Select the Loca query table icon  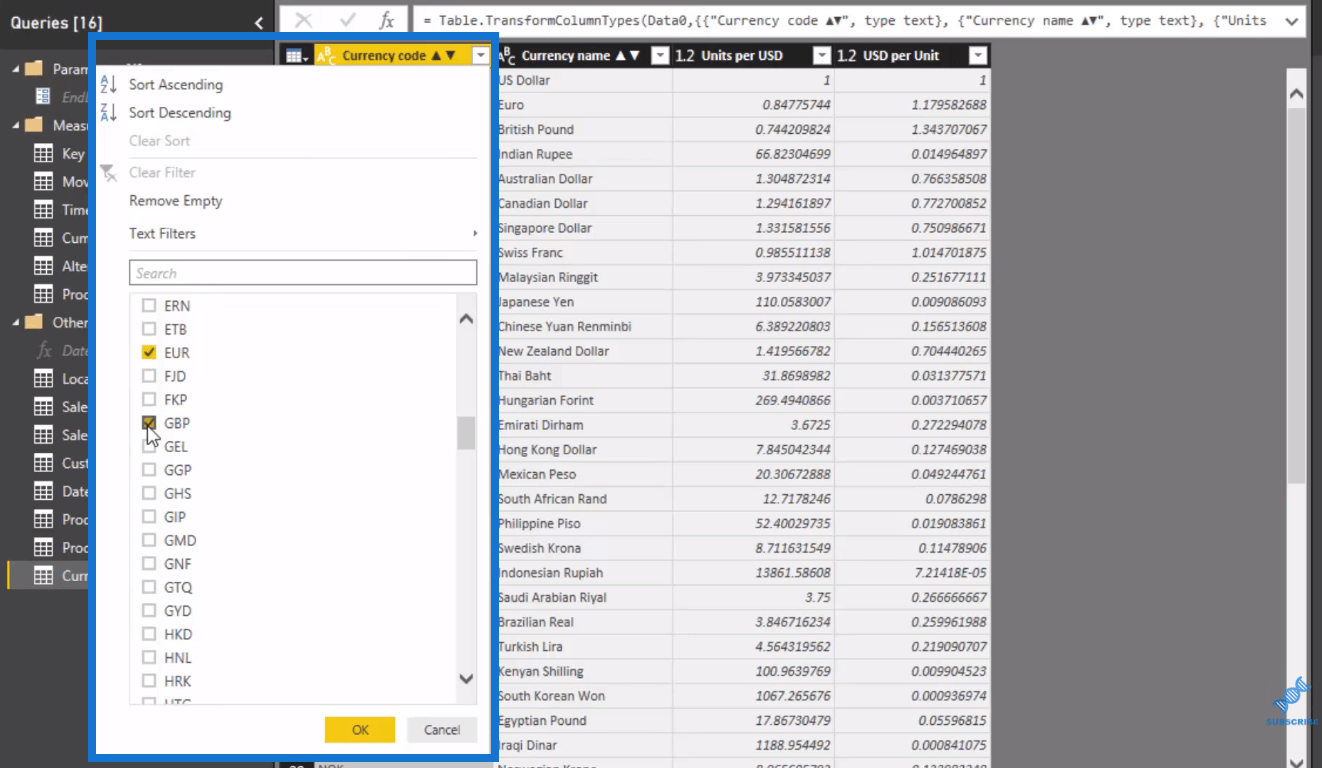tap(43, 379)
